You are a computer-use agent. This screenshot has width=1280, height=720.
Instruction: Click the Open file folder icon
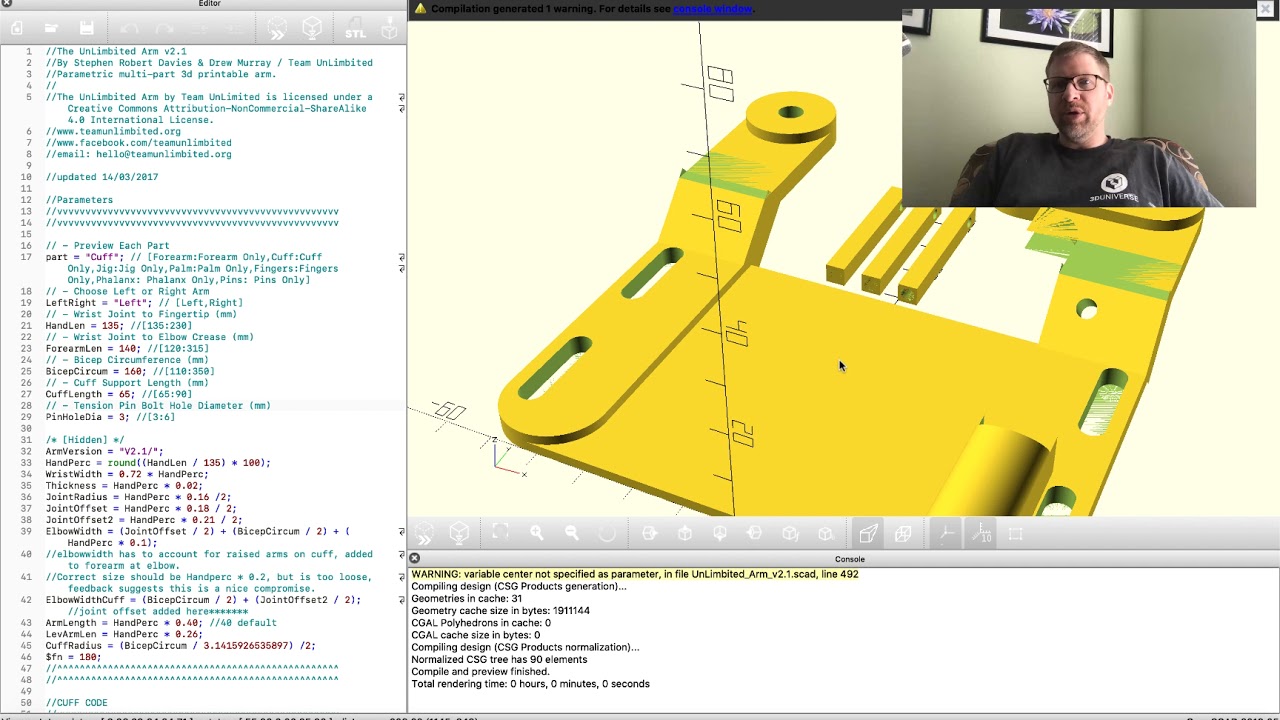(51, 29)
